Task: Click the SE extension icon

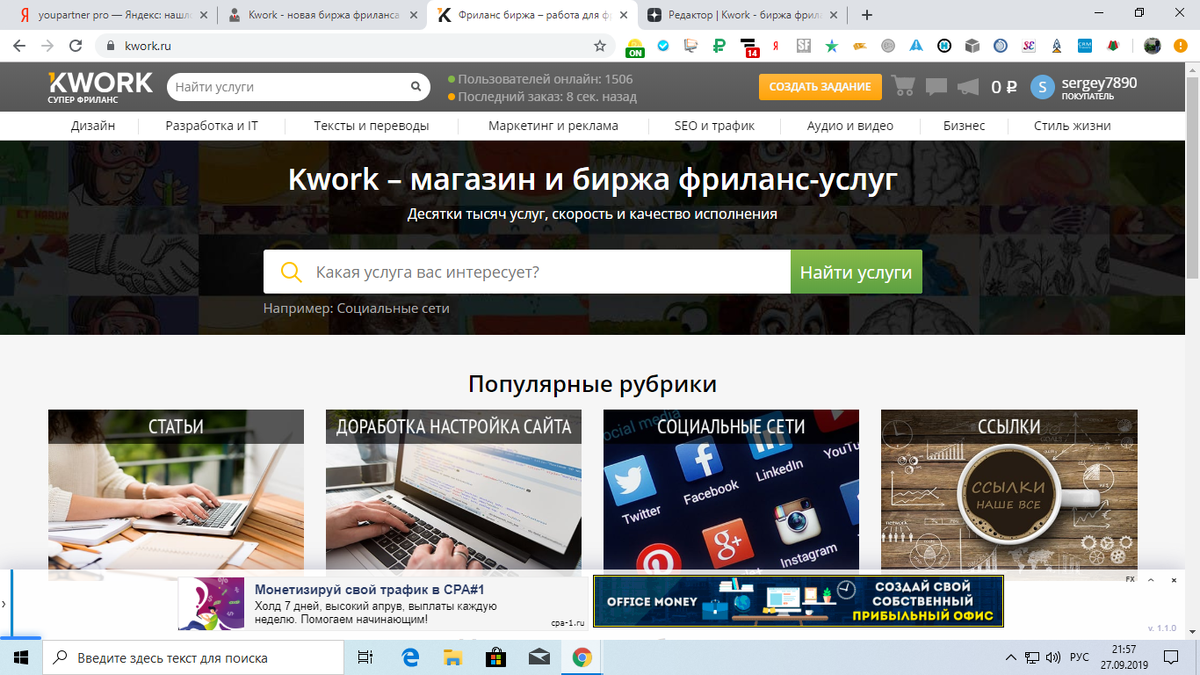Action: (x=1028, y=46)
